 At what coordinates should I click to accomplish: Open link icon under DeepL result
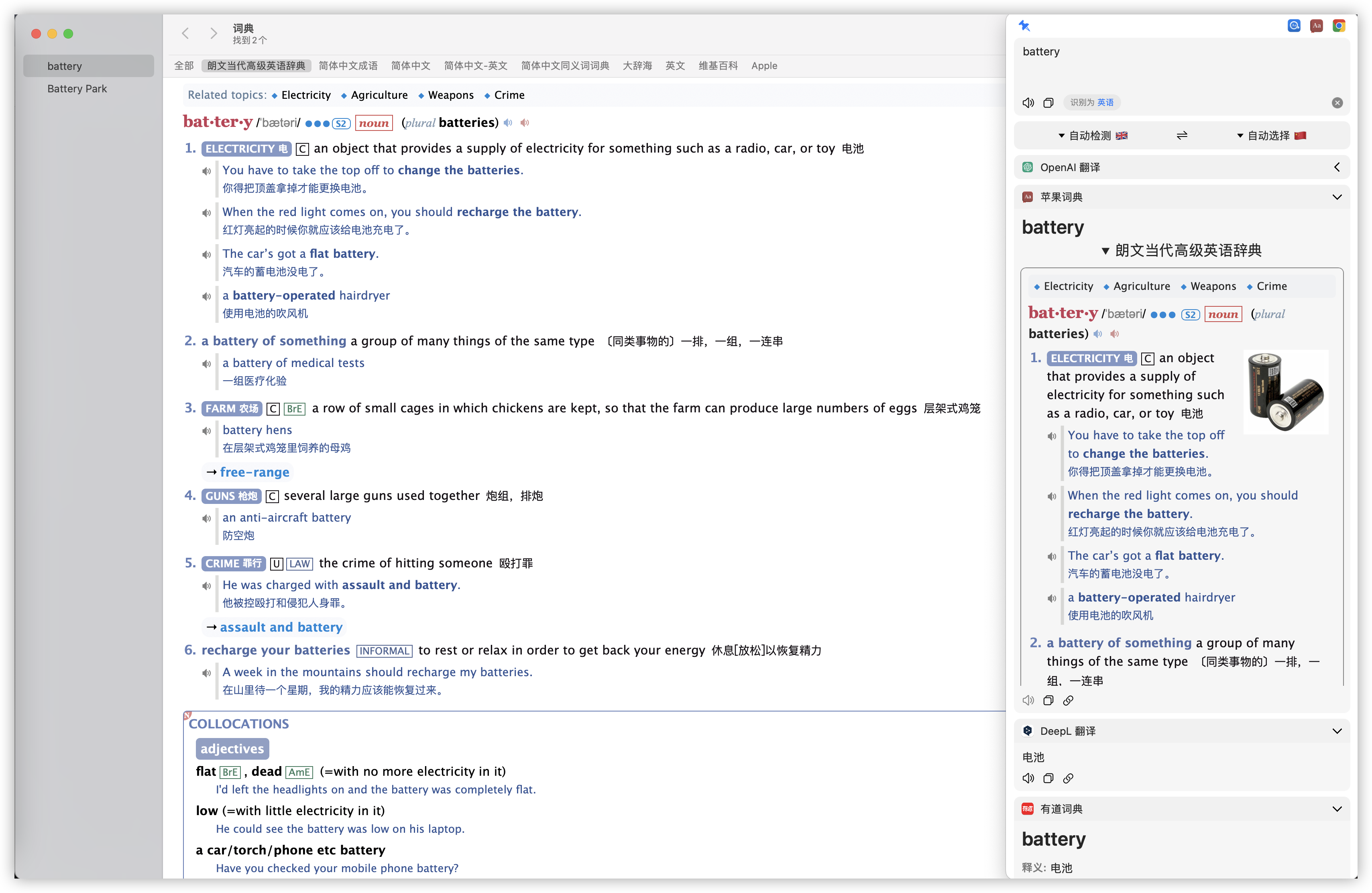point(1068,778)
